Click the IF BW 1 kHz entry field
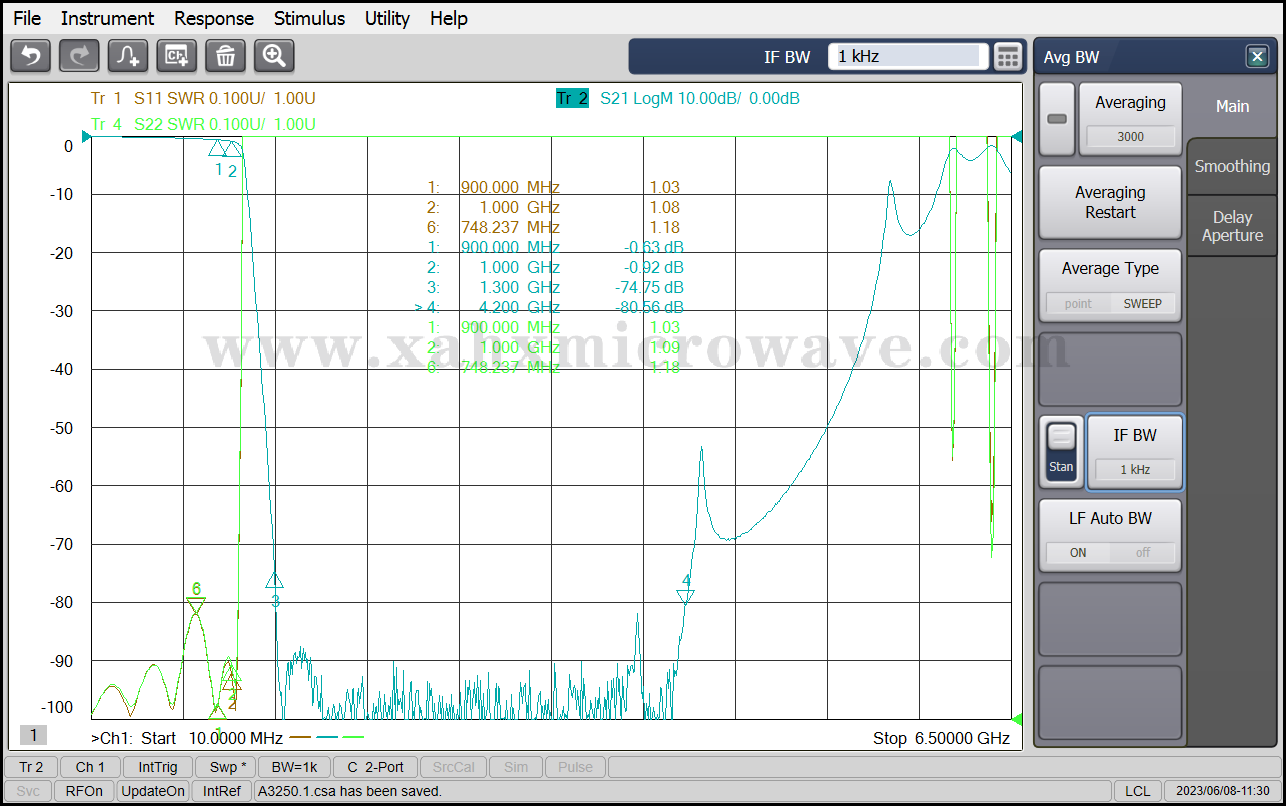Screen dimensions: 1286x806 [x=908, y=57]
